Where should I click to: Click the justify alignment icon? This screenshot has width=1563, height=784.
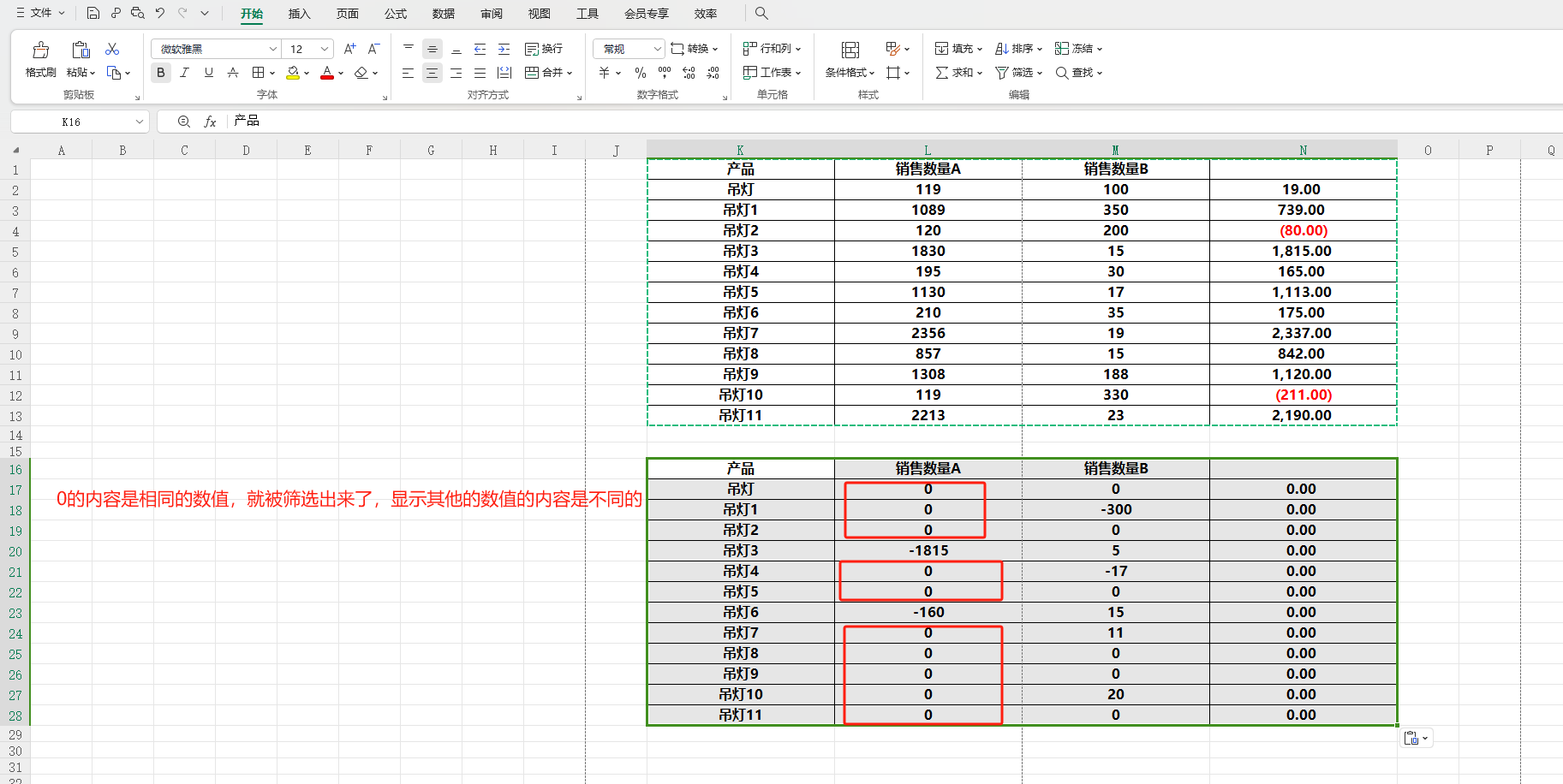480,73
